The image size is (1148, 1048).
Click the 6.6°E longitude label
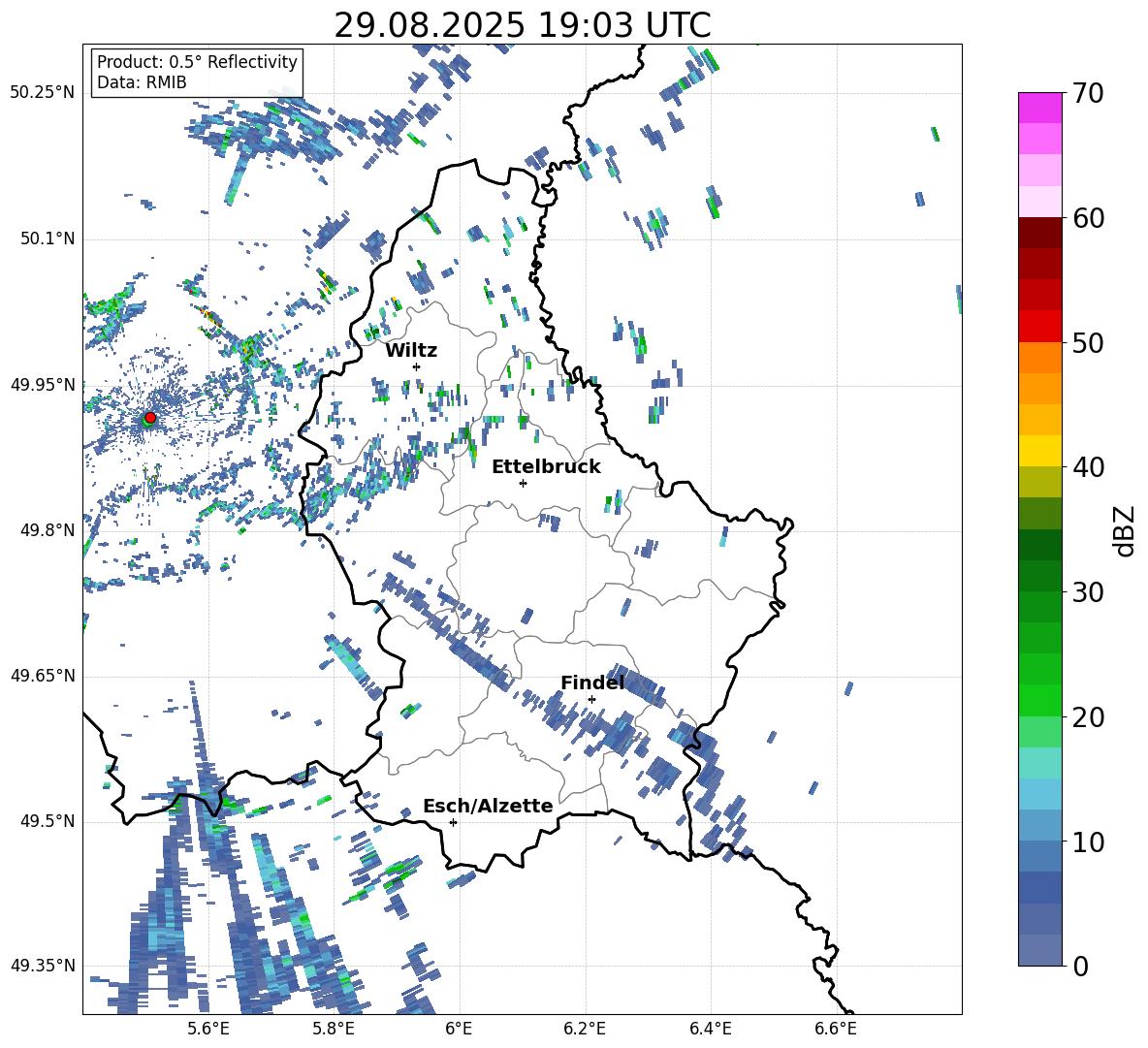pos(836,1029)
